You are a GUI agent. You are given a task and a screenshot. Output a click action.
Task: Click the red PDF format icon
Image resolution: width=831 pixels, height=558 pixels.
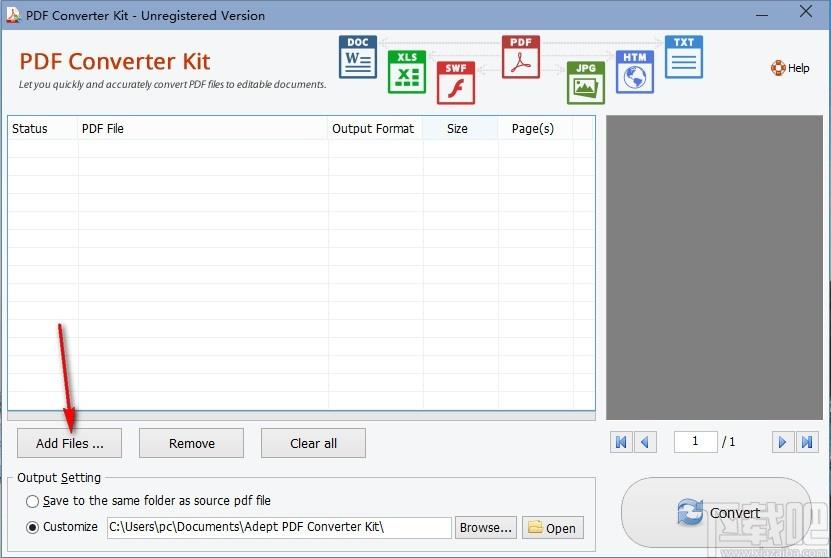(520, 57)
